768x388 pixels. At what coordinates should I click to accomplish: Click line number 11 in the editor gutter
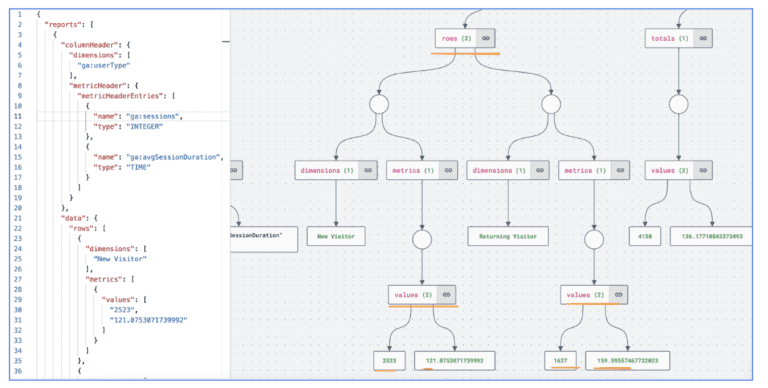point(18,117)
